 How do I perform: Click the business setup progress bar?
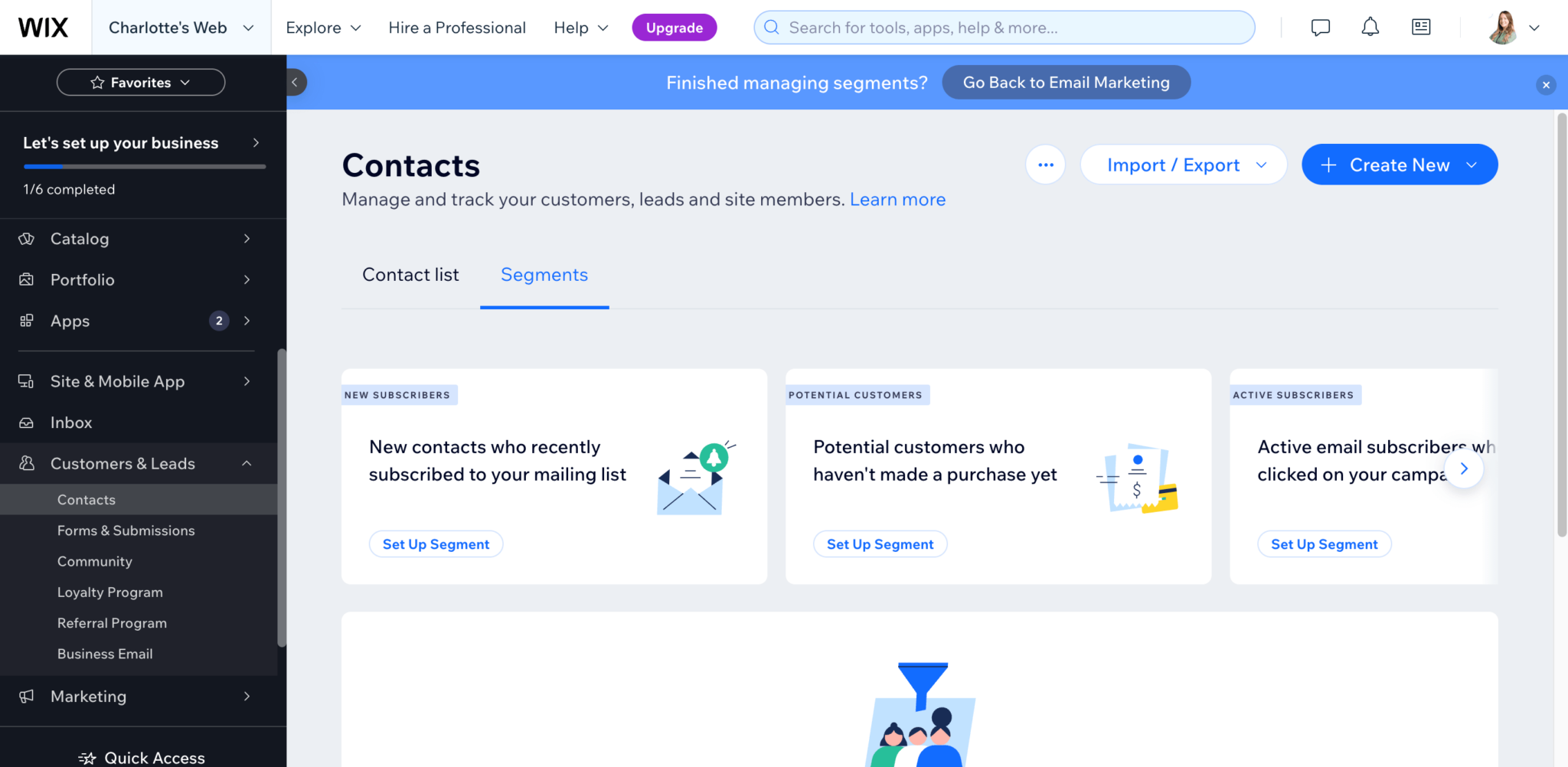click(144, 166)
